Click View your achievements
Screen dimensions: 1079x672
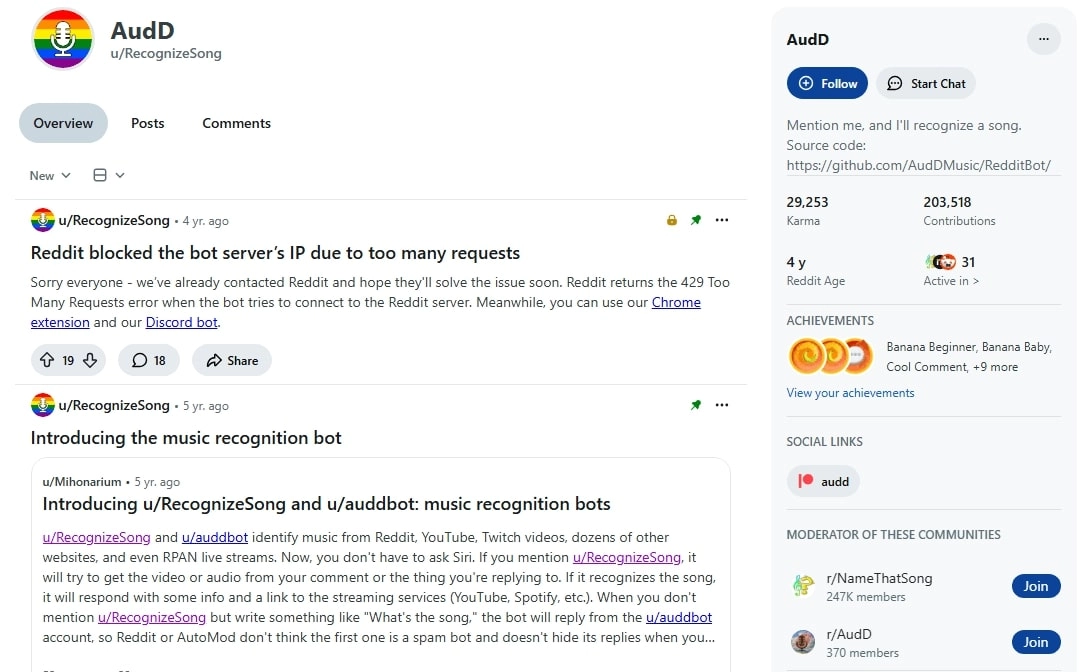click(x=850, y=392)
